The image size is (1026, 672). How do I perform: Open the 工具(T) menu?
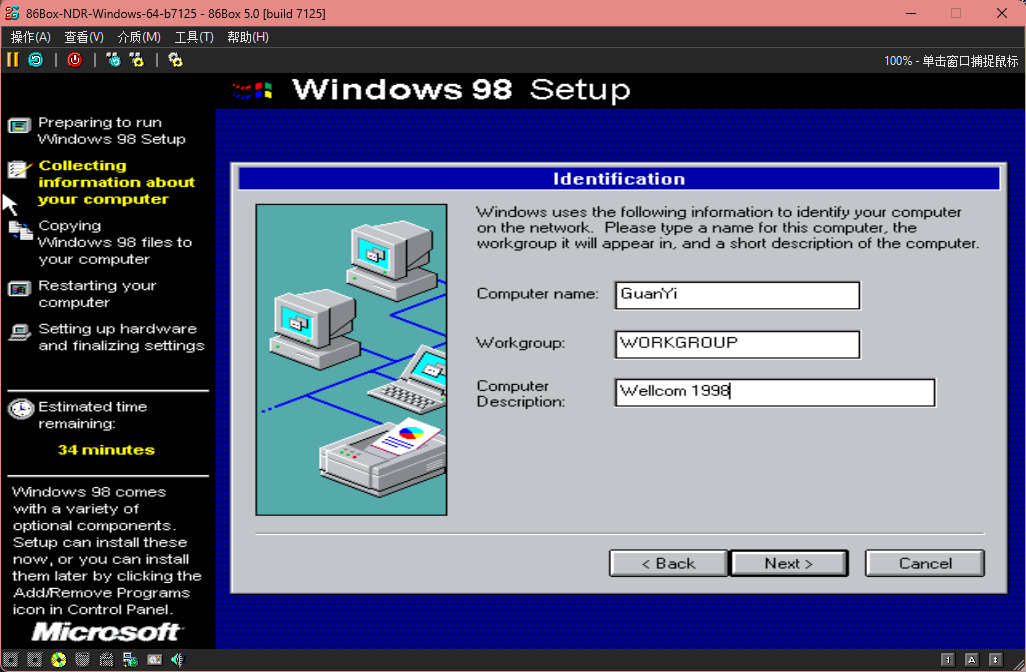pyautogui.click(x=194, y=37)
